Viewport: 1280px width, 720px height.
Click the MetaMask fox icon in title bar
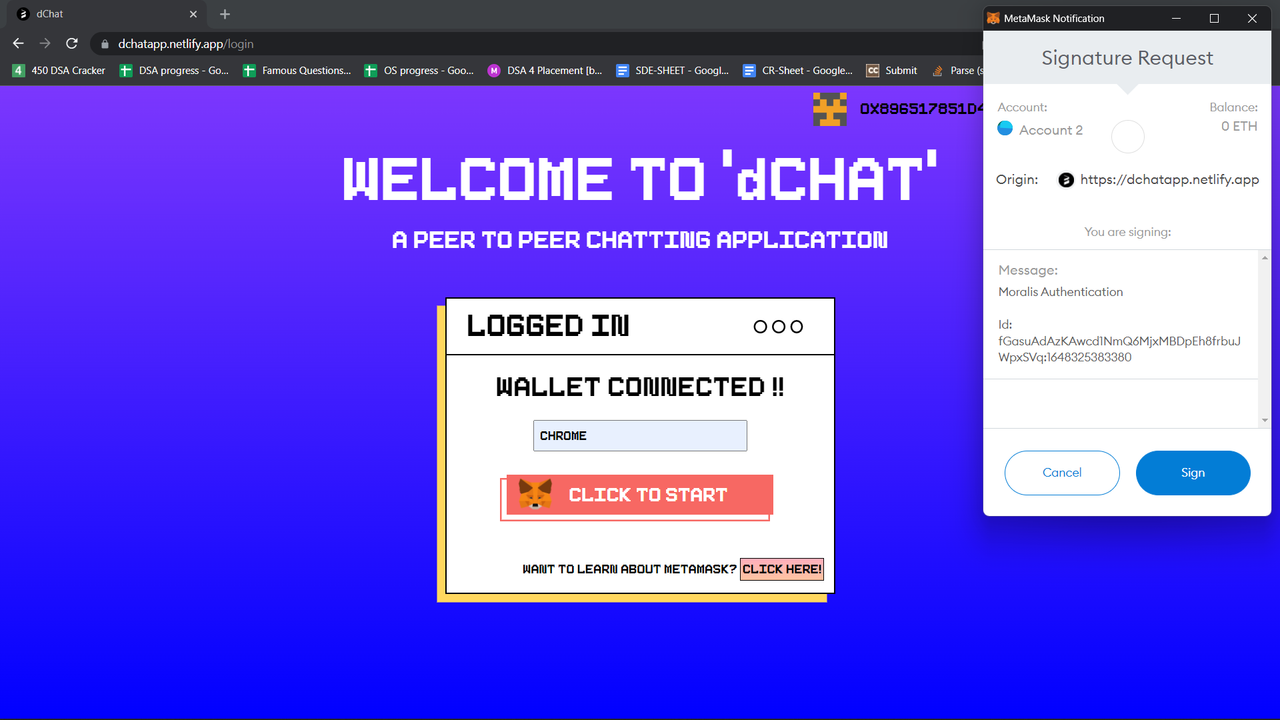click(993, 18)
